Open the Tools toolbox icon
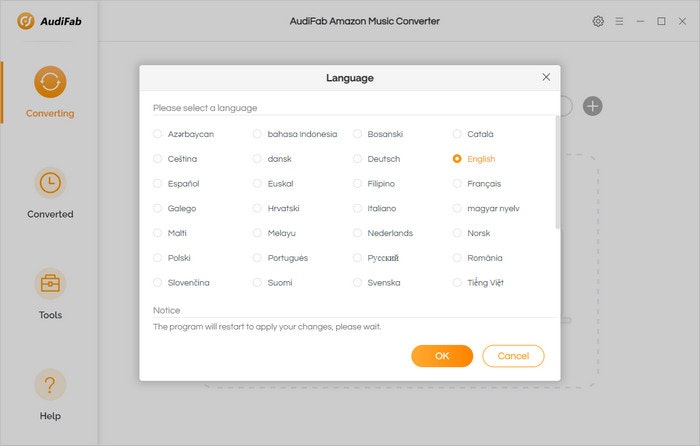The image size is (700, 446). [x=50, y=283]
